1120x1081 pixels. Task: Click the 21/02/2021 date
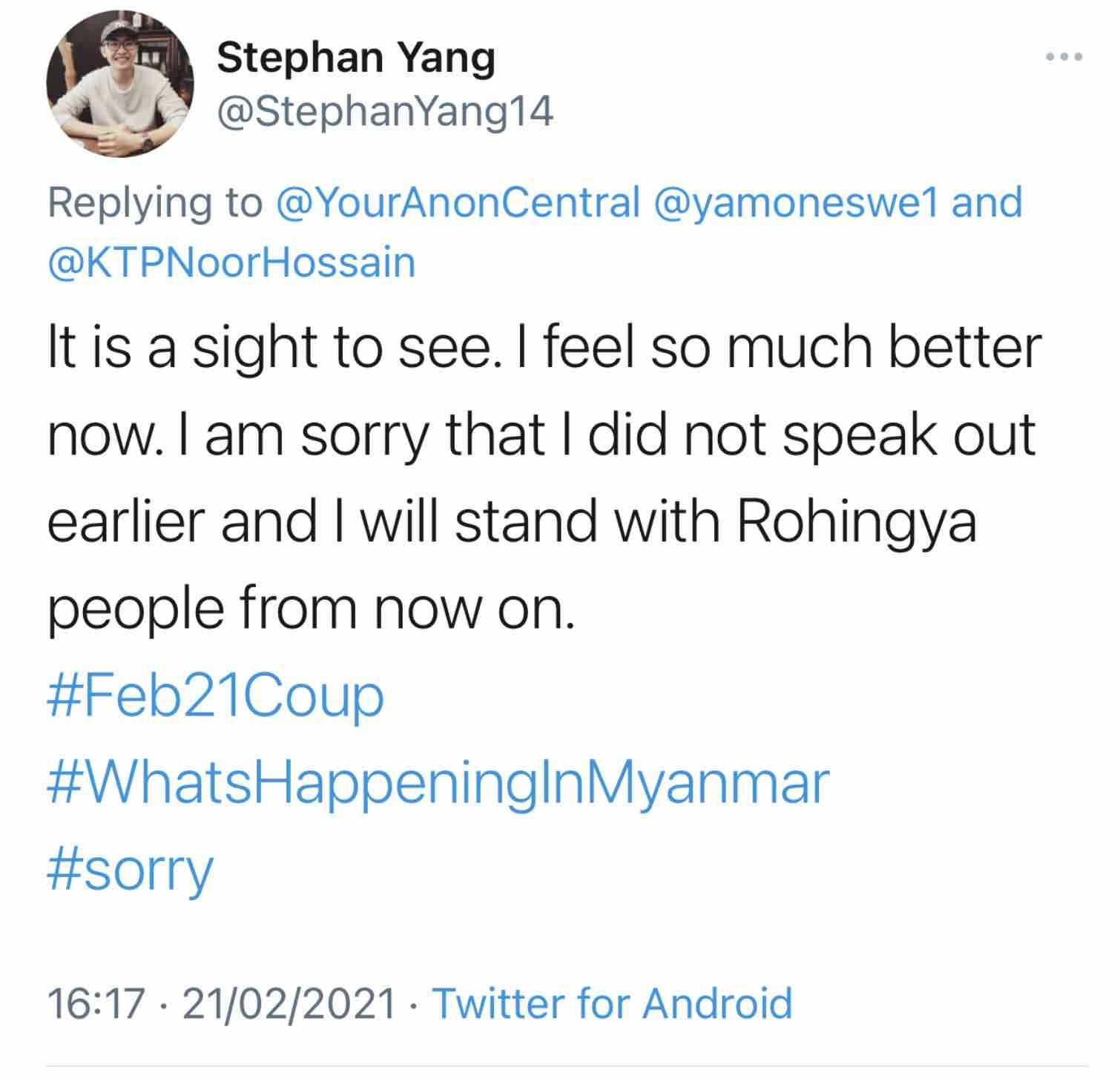pyautogui.click(x=289, y=1002)
